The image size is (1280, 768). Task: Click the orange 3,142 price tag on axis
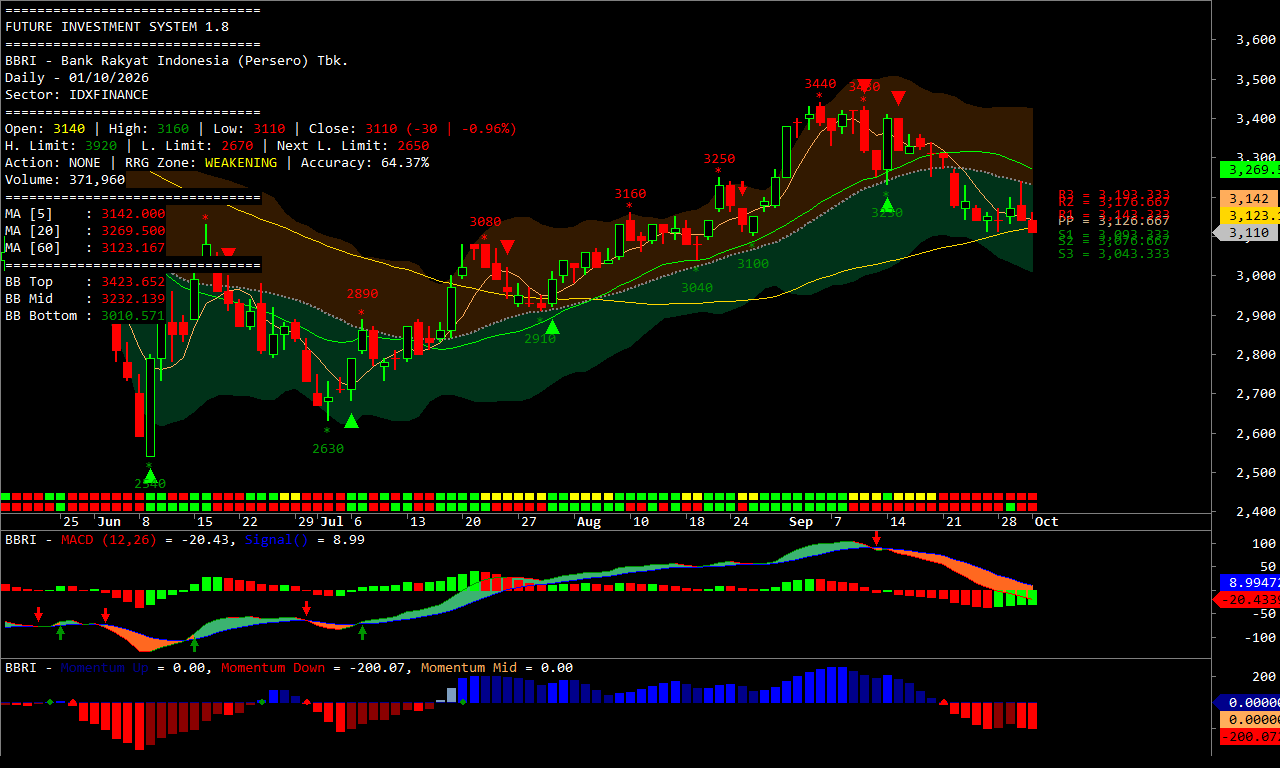coord(1250,198)
